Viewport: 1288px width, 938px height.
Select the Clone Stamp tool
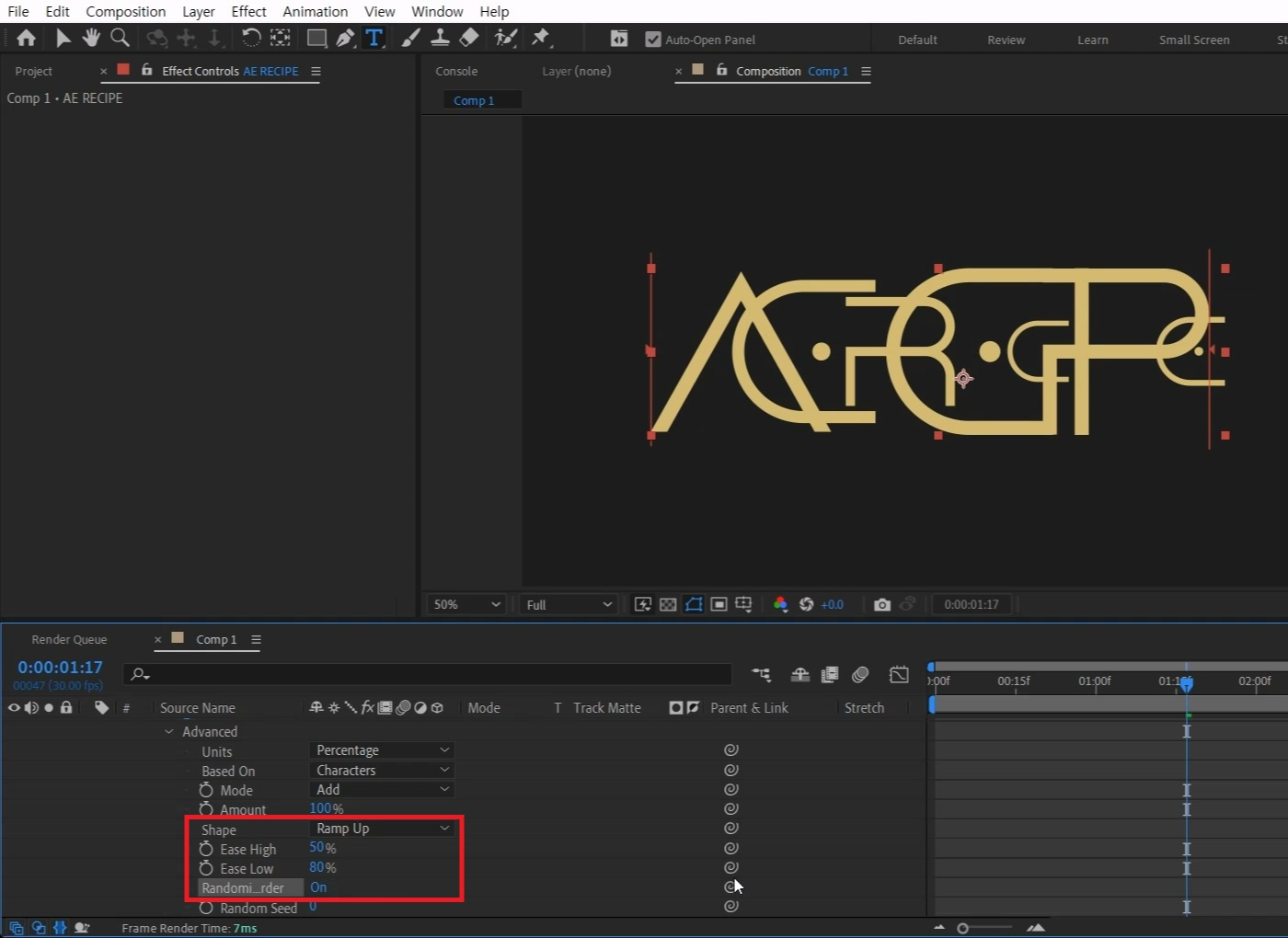(440, 38)
